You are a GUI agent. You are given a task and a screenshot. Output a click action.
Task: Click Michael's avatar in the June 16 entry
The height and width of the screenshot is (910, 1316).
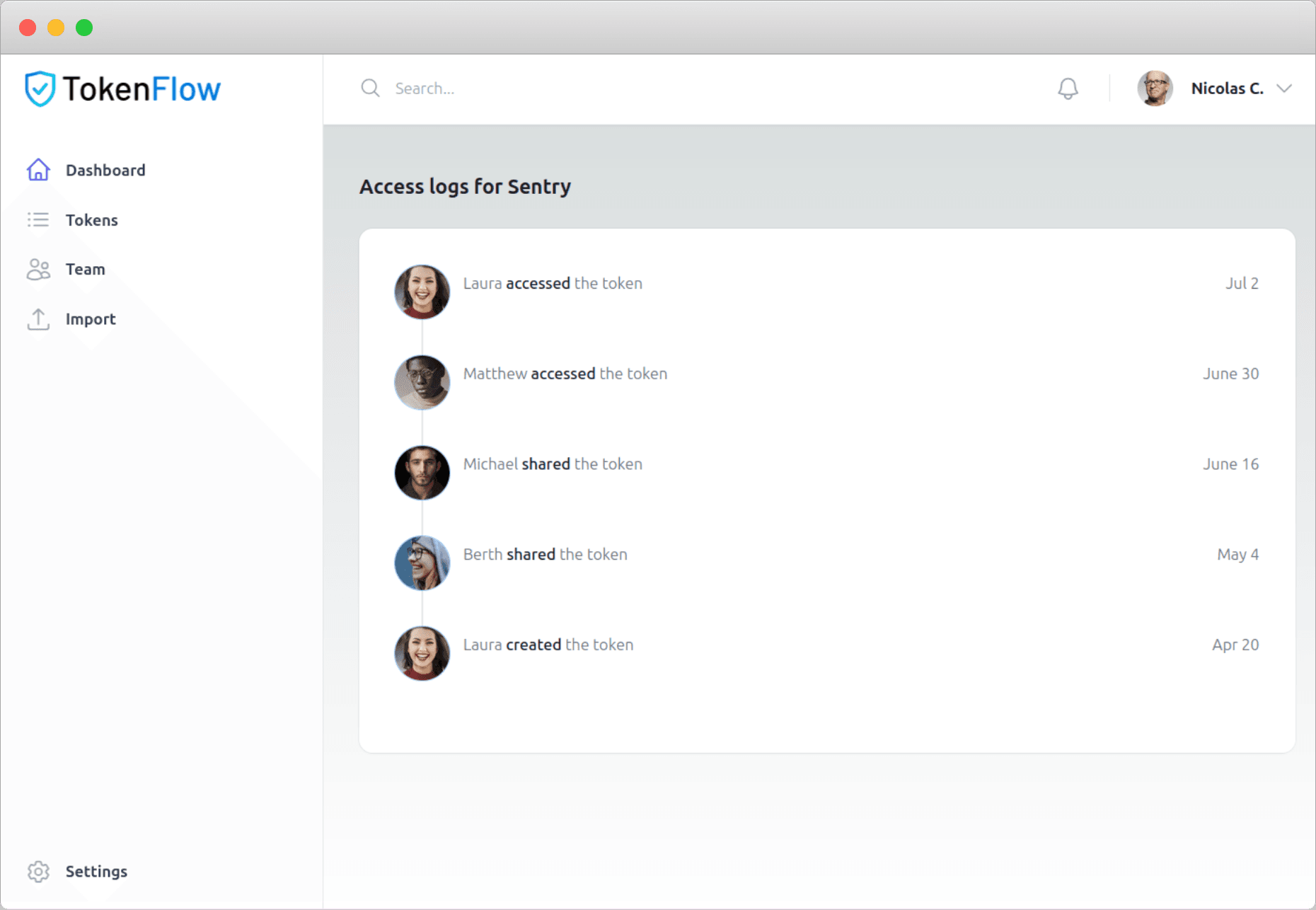(x=422, y=473)
